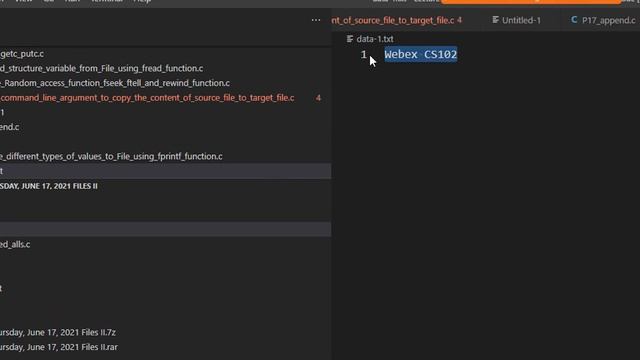The height and width of the screenshot is (360, 640).
Task: Open the file ending in end.c
Action: click(9, 127)
